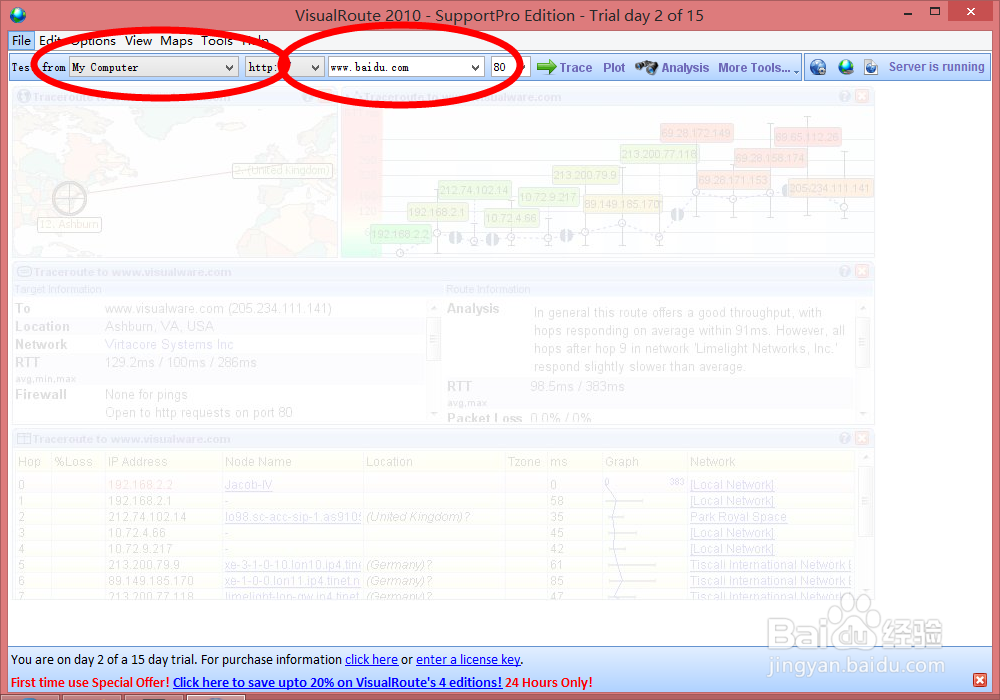Open the www.baidu.com address dropdown list
Image resolution: width=1000 pixels, height=700 pixels.
(475, 68)
